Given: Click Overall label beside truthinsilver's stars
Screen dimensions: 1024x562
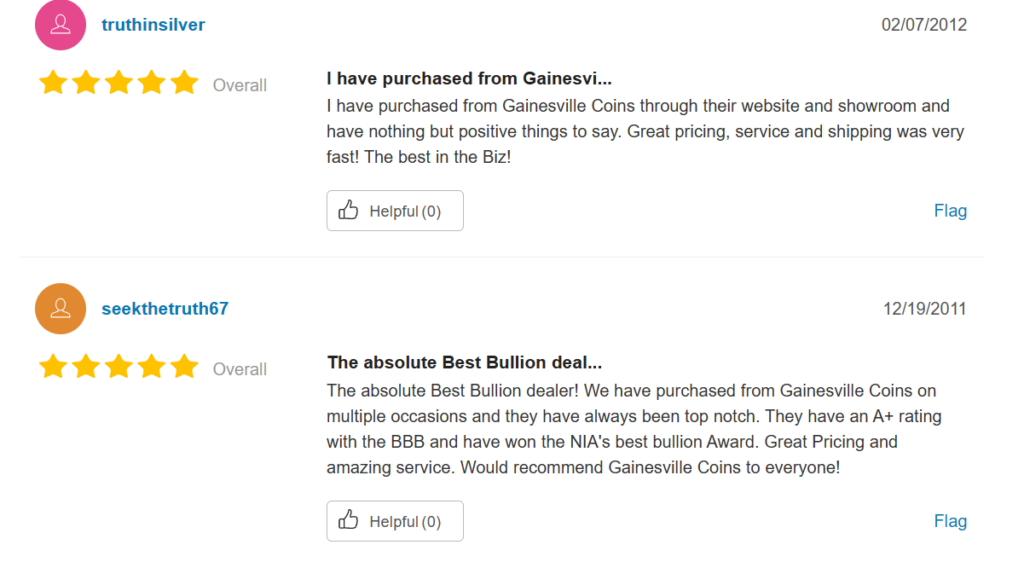Looking at the screenshot, I should coord(240,86).
